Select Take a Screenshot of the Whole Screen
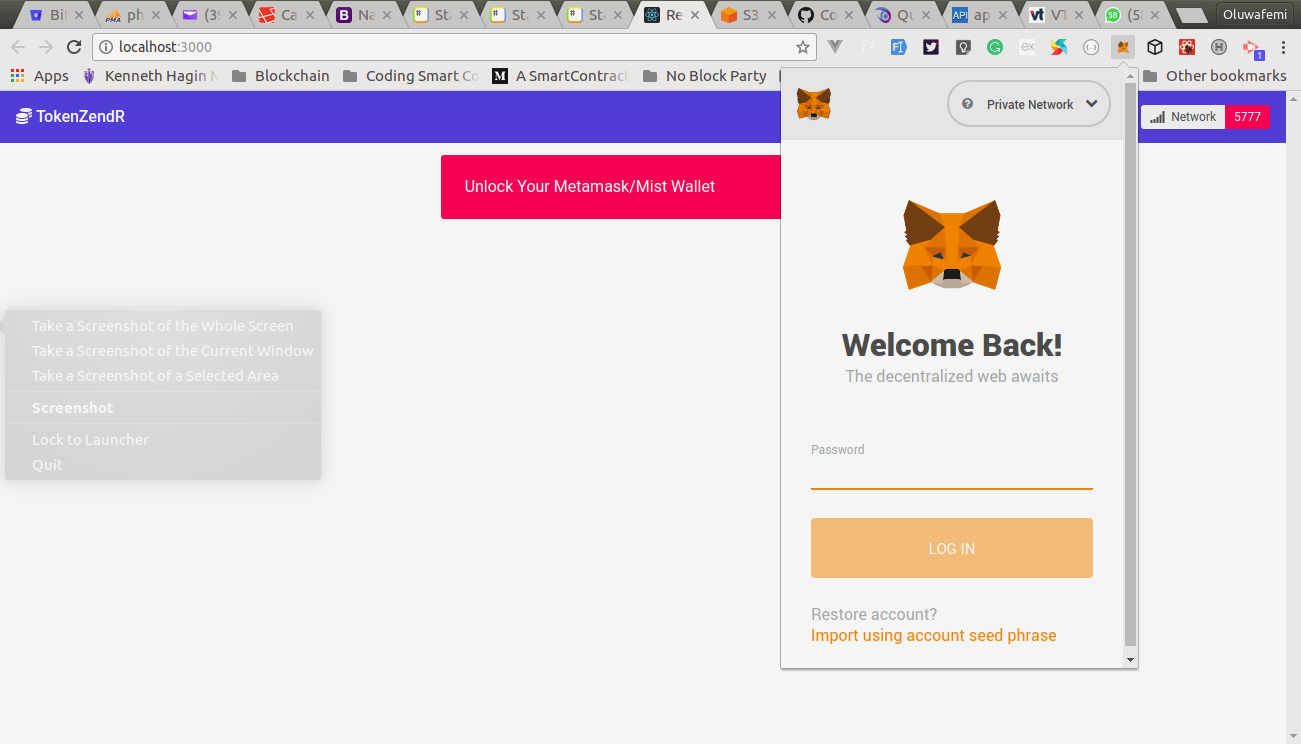This screenshot has width=1301, height=744. point(163,326)
